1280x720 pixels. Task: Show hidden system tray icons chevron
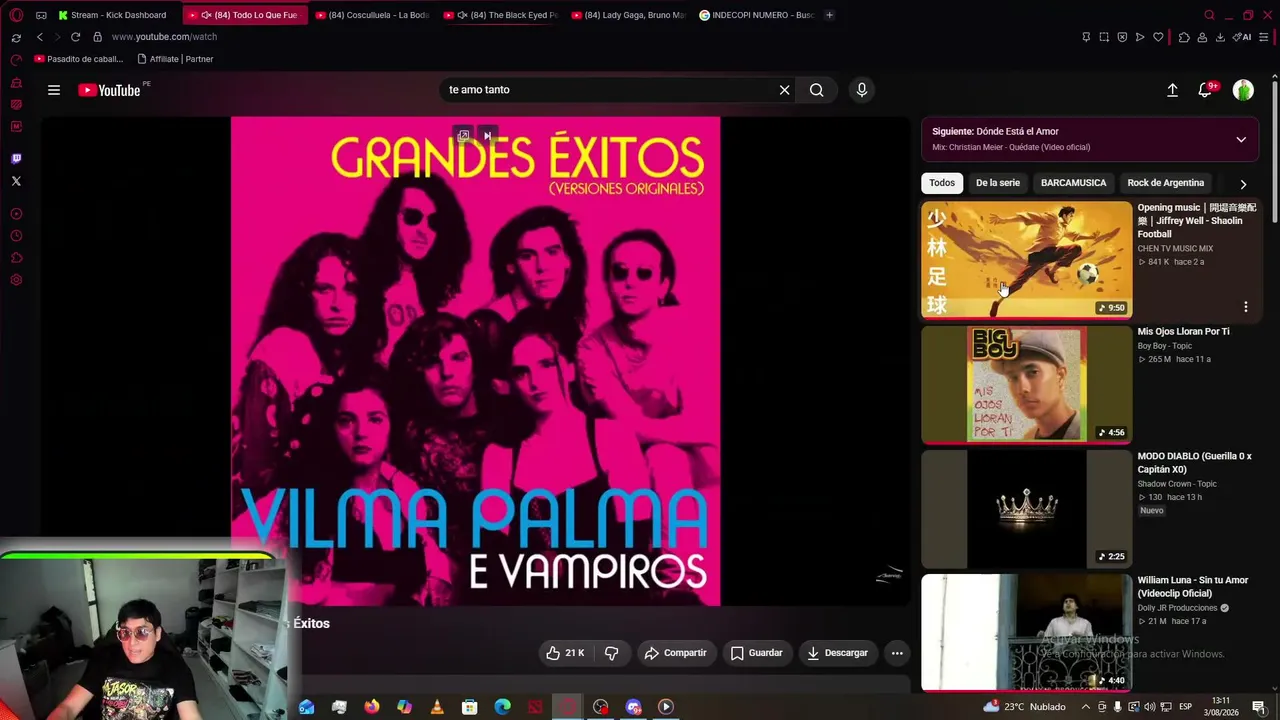[1086, 707]
